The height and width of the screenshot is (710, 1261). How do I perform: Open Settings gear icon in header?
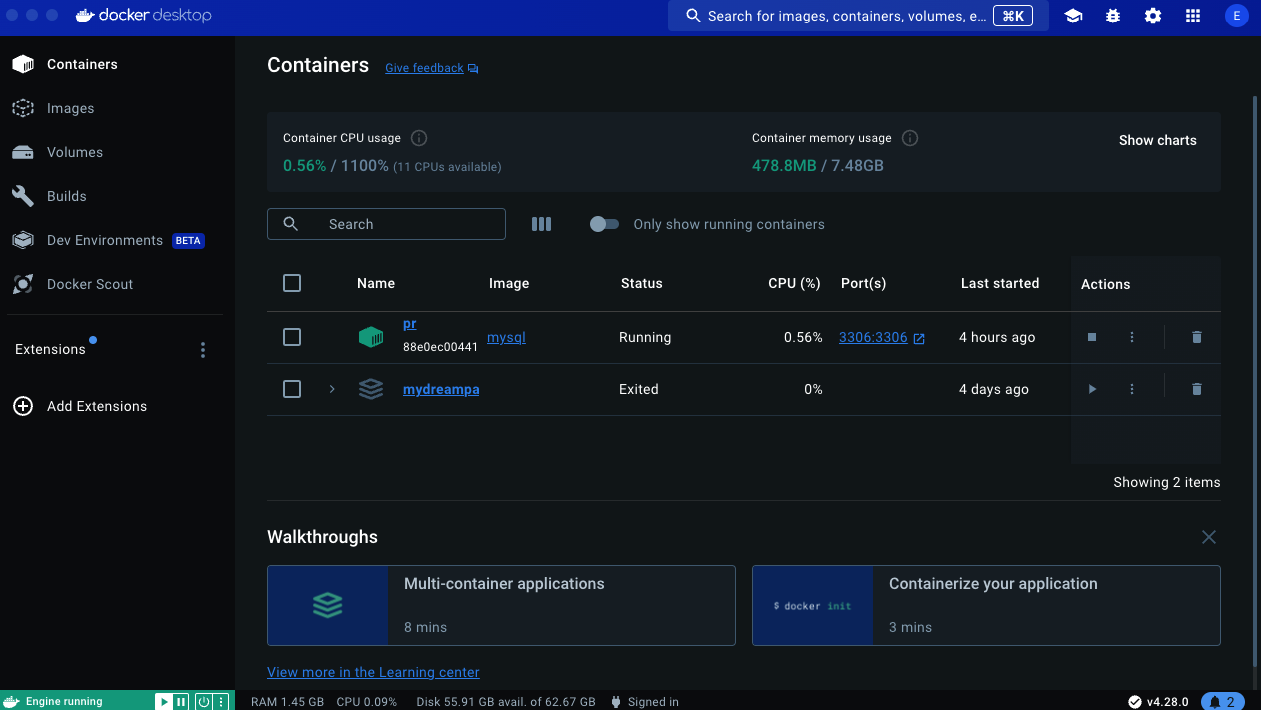1153,16
